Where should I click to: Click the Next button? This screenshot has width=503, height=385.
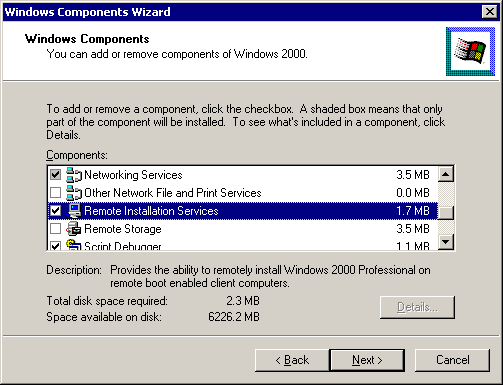coord(367,360)
